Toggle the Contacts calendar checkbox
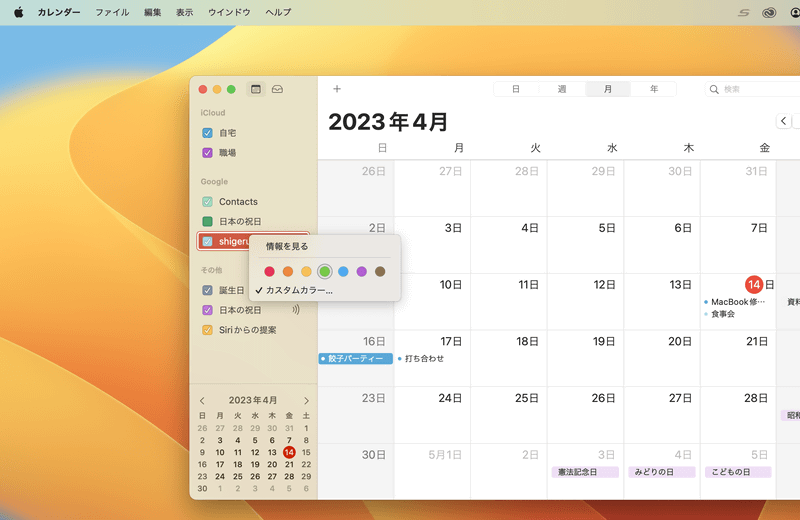Image resolution: width=800 pixels, height=520 pixels. coord(207,202)
